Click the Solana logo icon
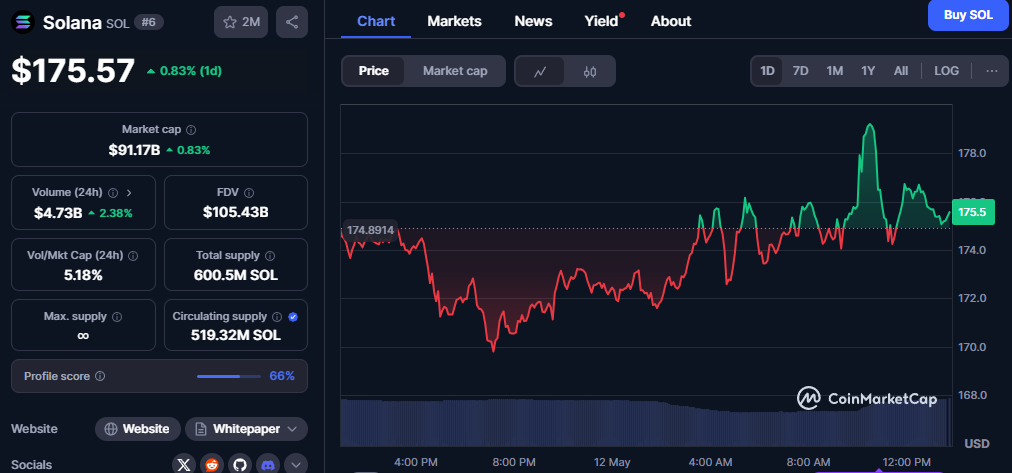Image resolution: width=1012 pixels, height=473 pixels. pos(23,23)
